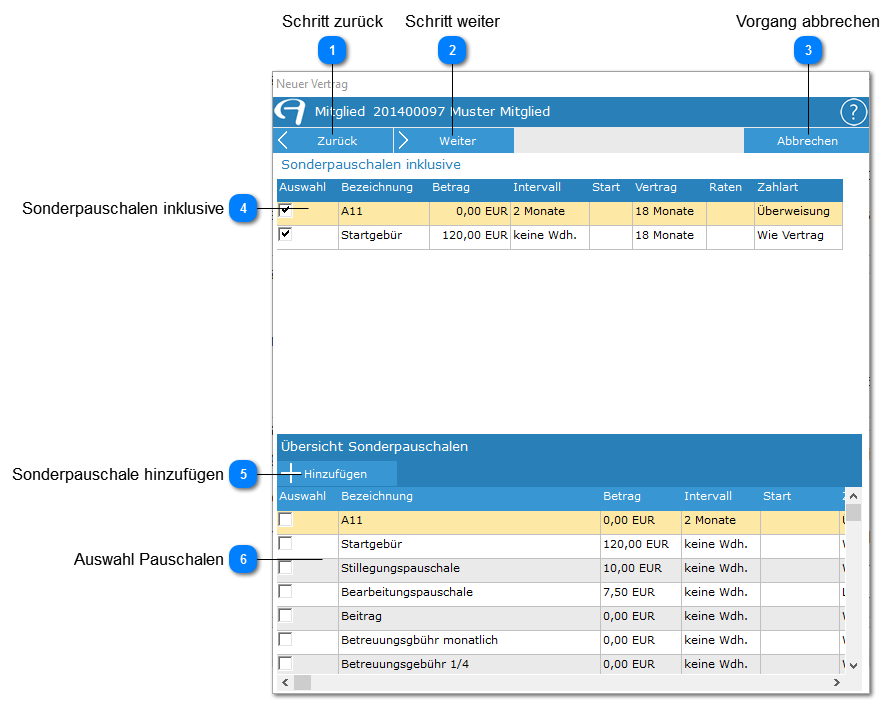The width and height of the screenshot is (896, 703).
Task: Click the horizontal scrollbar thumb
Action: click(x=302, y=682)
